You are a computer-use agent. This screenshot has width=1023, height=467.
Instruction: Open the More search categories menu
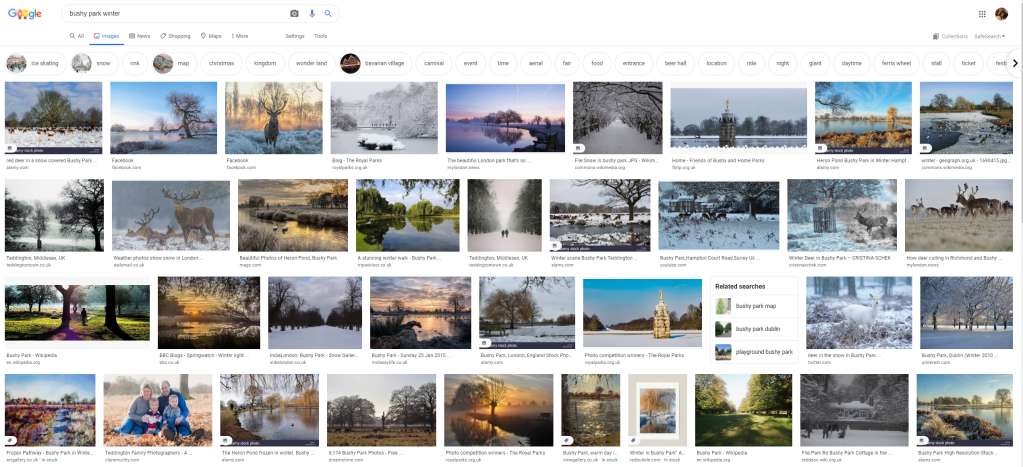click(x=238, y=36)
